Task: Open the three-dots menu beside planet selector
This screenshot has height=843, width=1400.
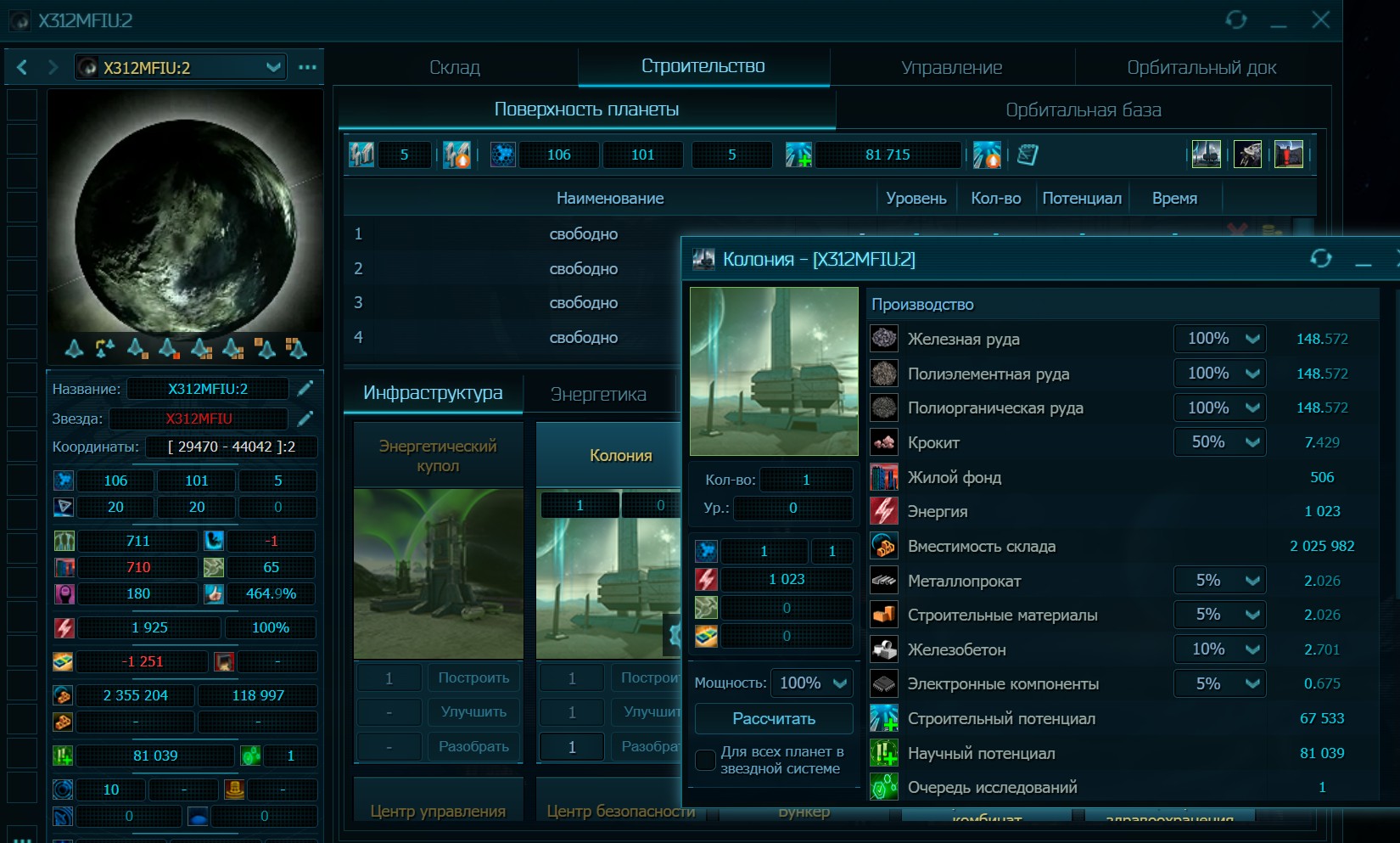Action: [x=307, y=67]
